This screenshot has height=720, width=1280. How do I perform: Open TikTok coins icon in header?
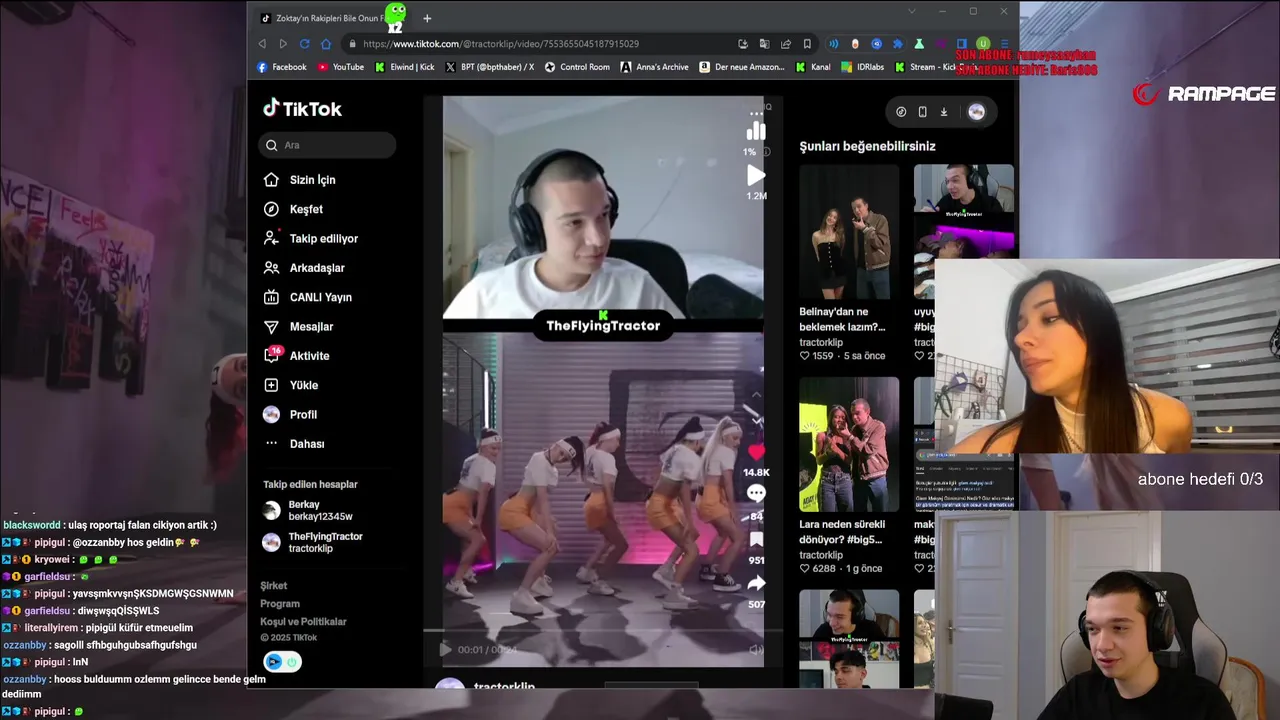[x=901, y=112]
